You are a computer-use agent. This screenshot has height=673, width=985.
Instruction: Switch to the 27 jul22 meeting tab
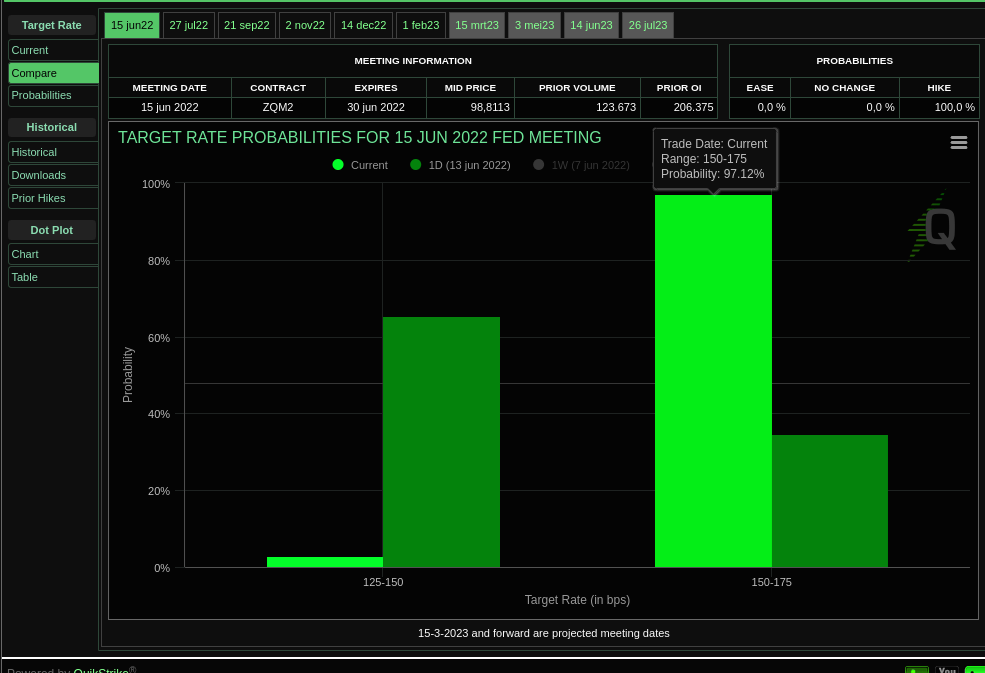click(188, 25)
